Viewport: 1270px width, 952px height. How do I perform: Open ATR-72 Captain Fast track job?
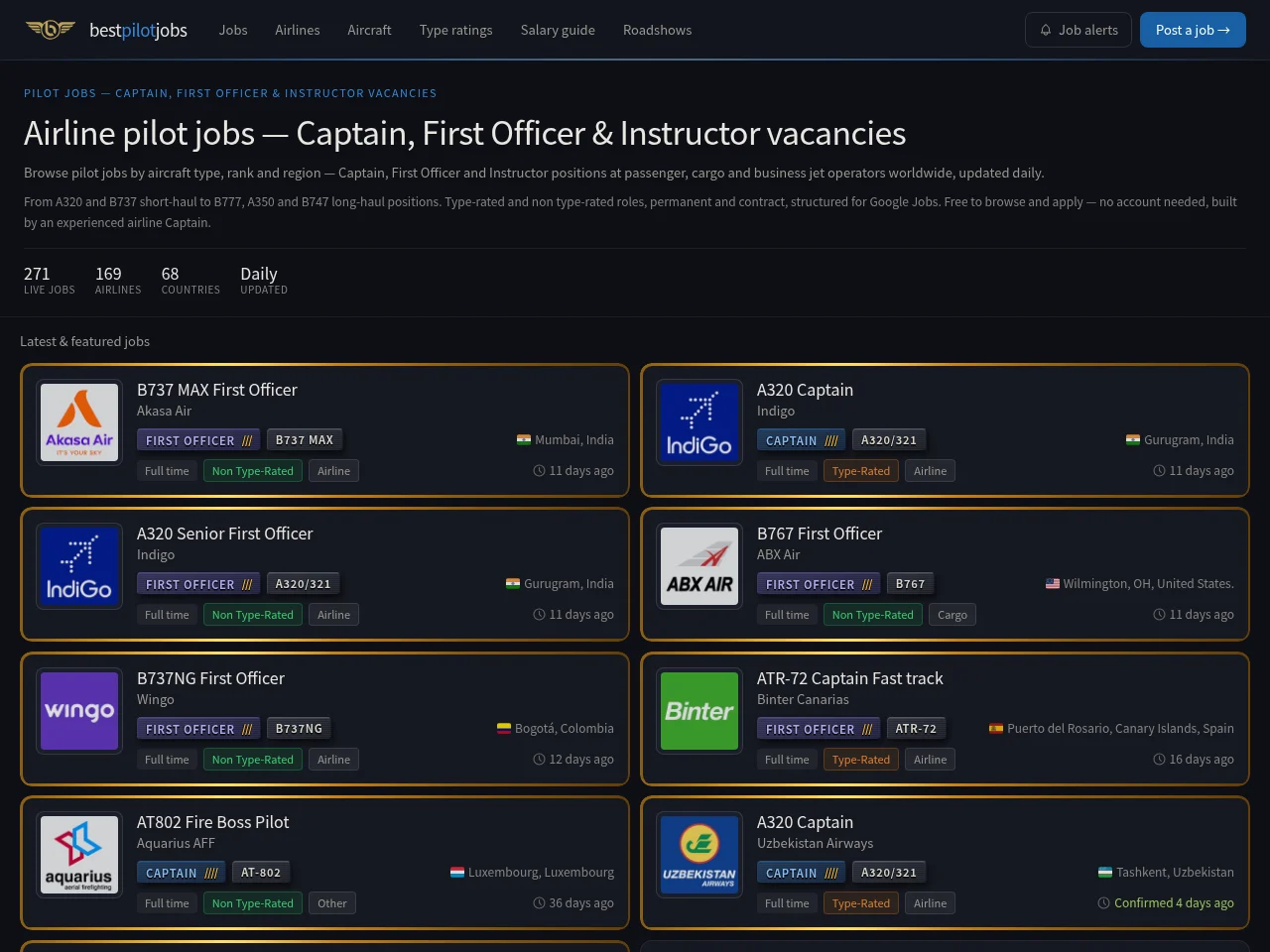(x=850, y=678)
